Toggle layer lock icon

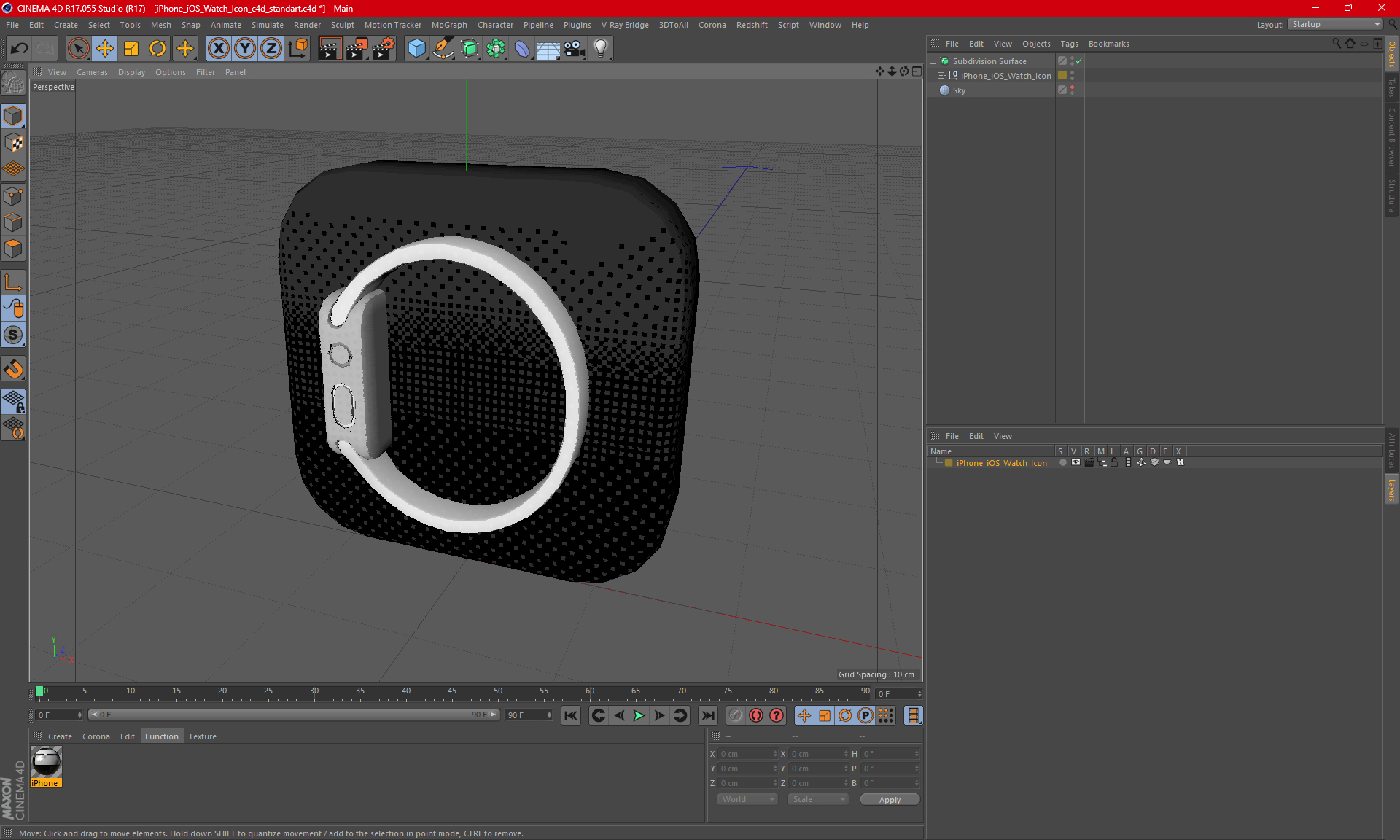tap(1114, 462)
